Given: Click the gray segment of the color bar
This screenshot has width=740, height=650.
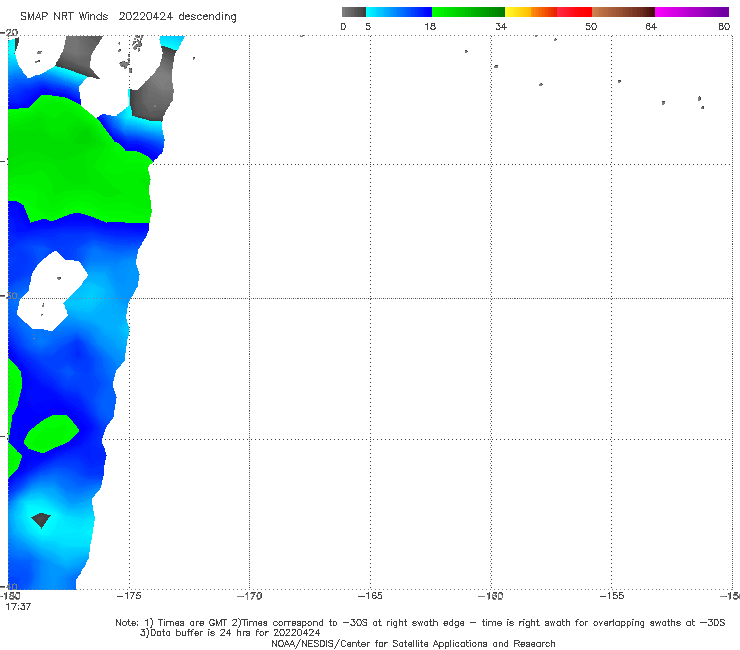Looking at the screenshot, I should pyautogui.click(x=354, y=12).
